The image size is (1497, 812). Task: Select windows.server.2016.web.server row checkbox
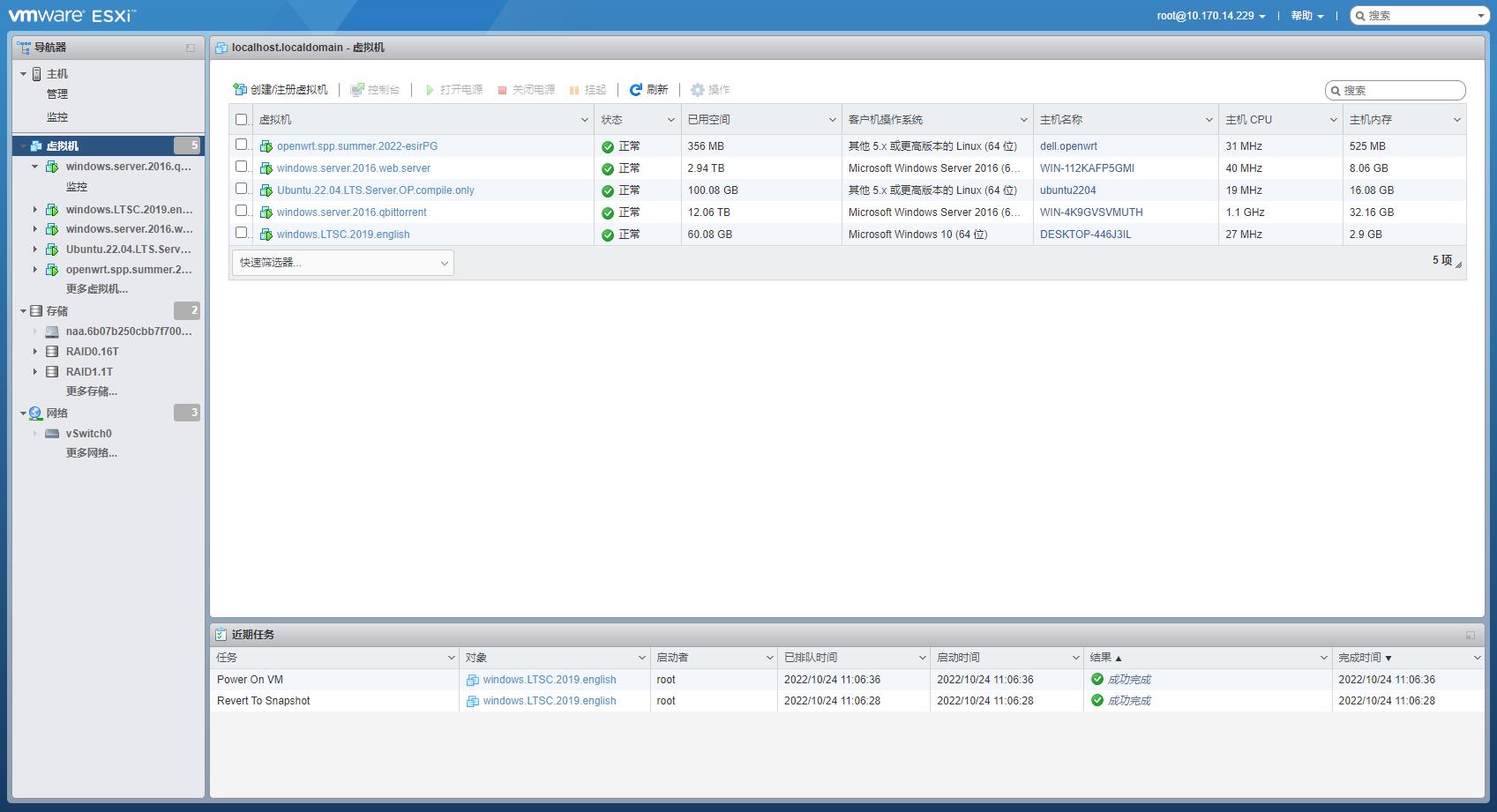242,167
